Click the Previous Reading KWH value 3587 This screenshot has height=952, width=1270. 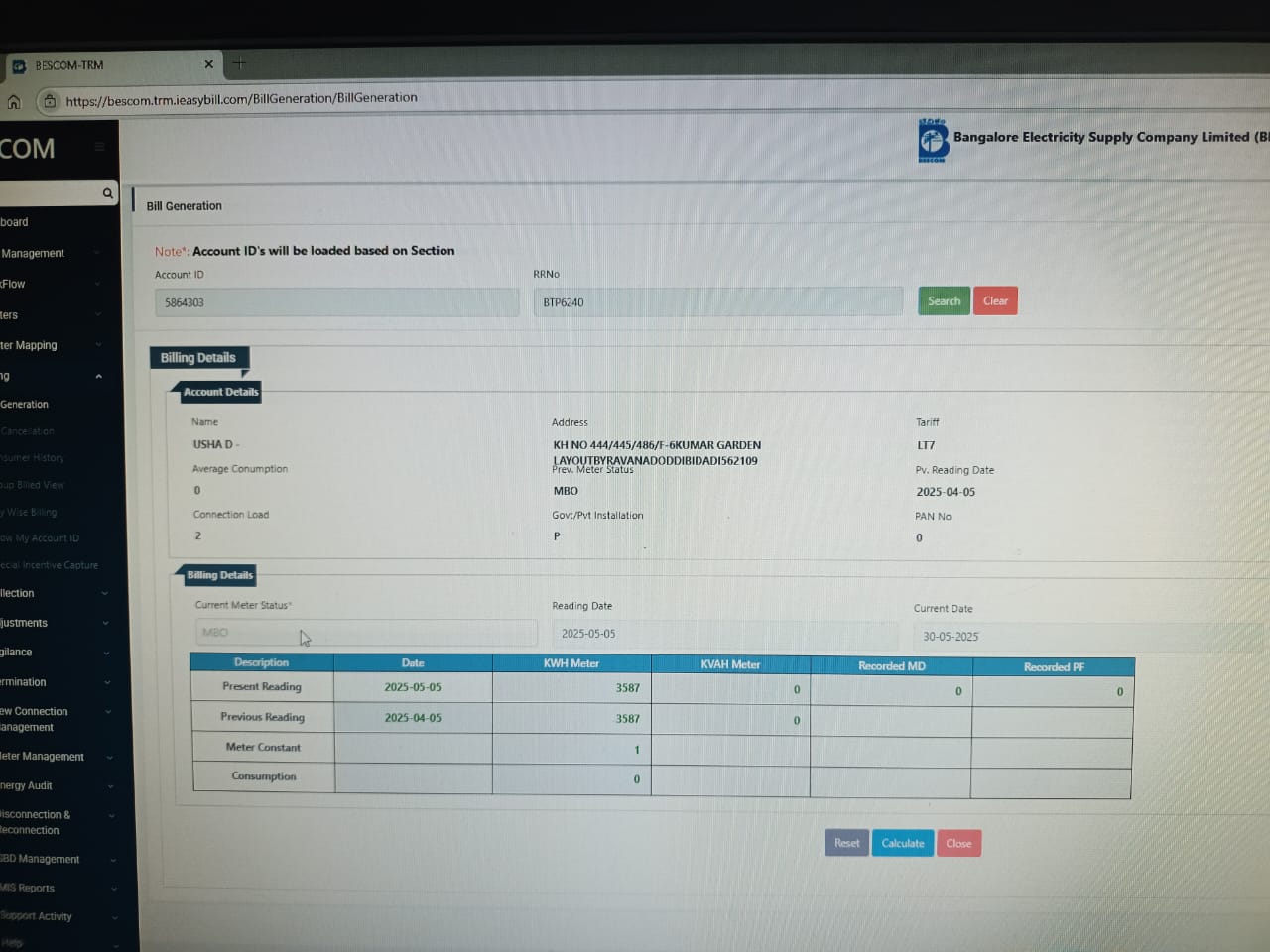pyautogui.click(x=627, y=719)
